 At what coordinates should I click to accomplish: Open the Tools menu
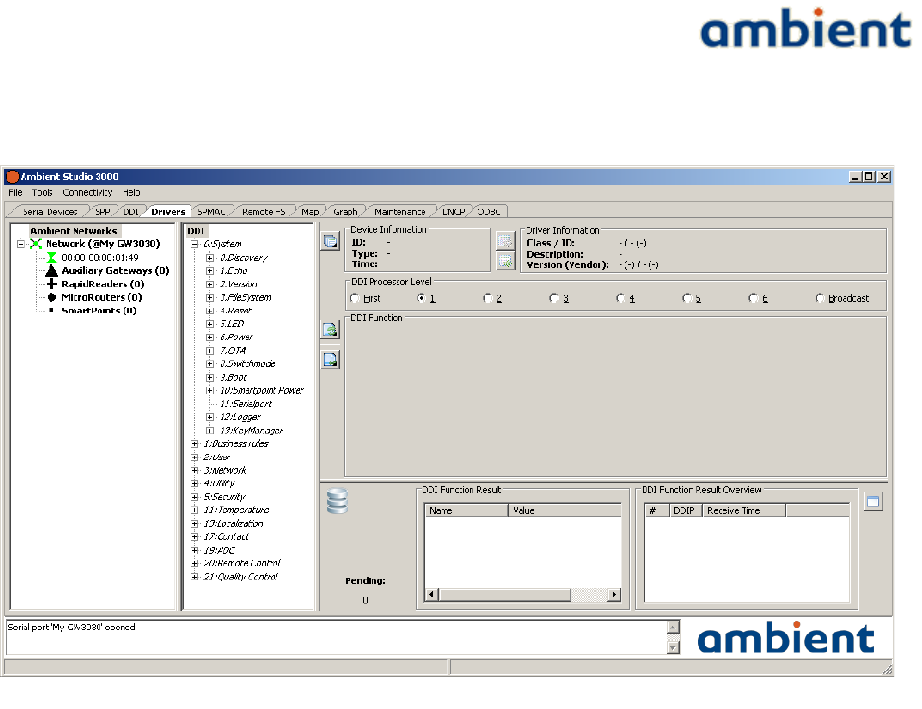(x=42, y=193)
